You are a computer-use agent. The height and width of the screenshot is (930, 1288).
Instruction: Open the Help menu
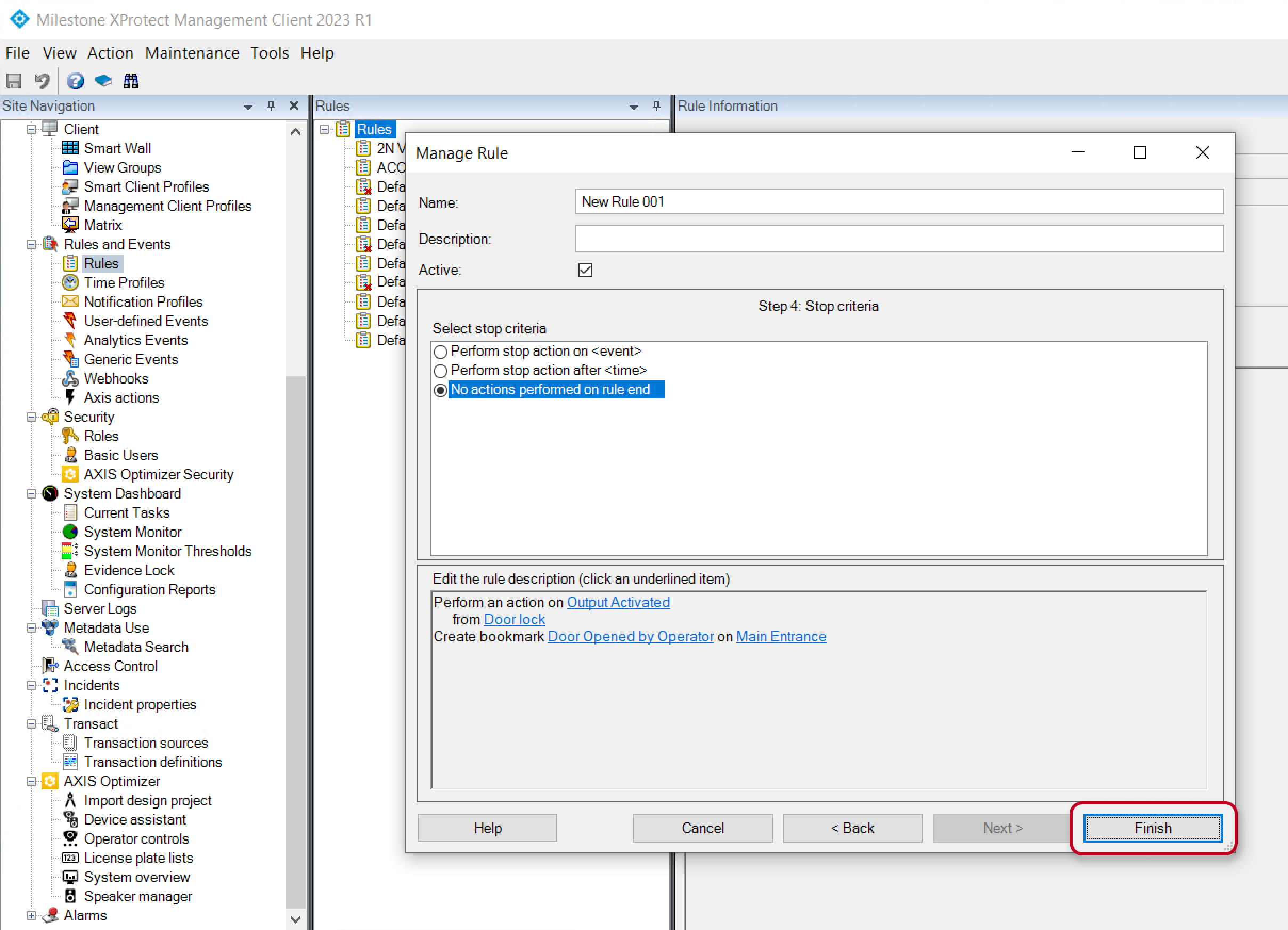coord(317,53)
